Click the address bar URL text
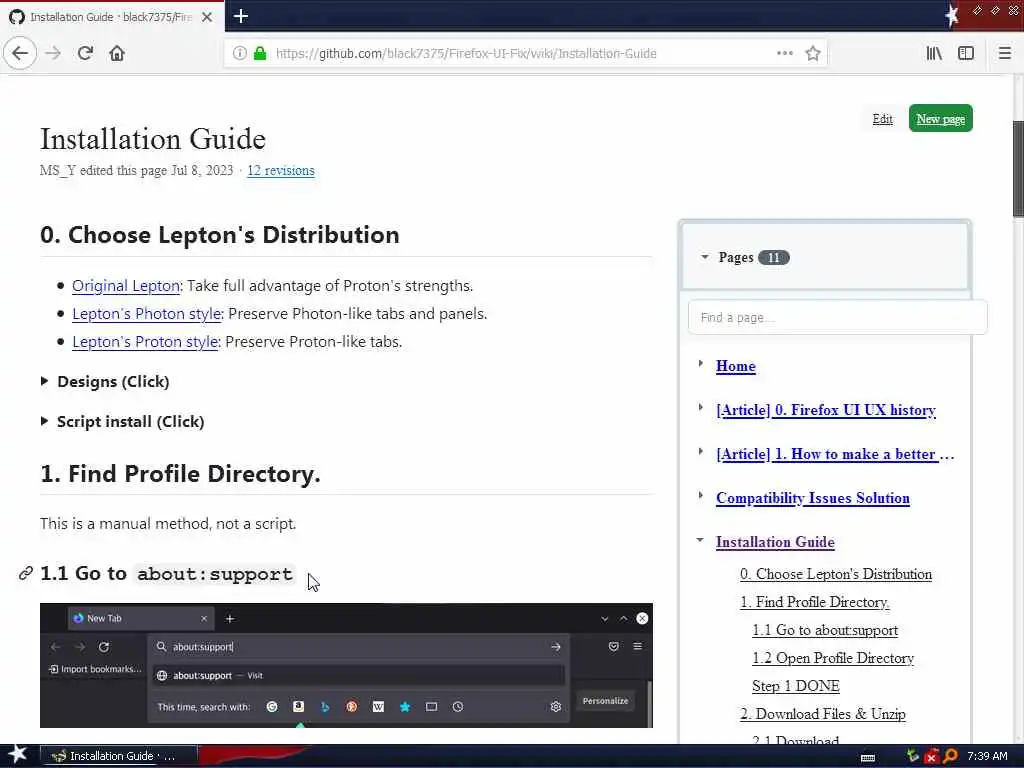Viewport: 1024px width, 768px height. point(466,54)
